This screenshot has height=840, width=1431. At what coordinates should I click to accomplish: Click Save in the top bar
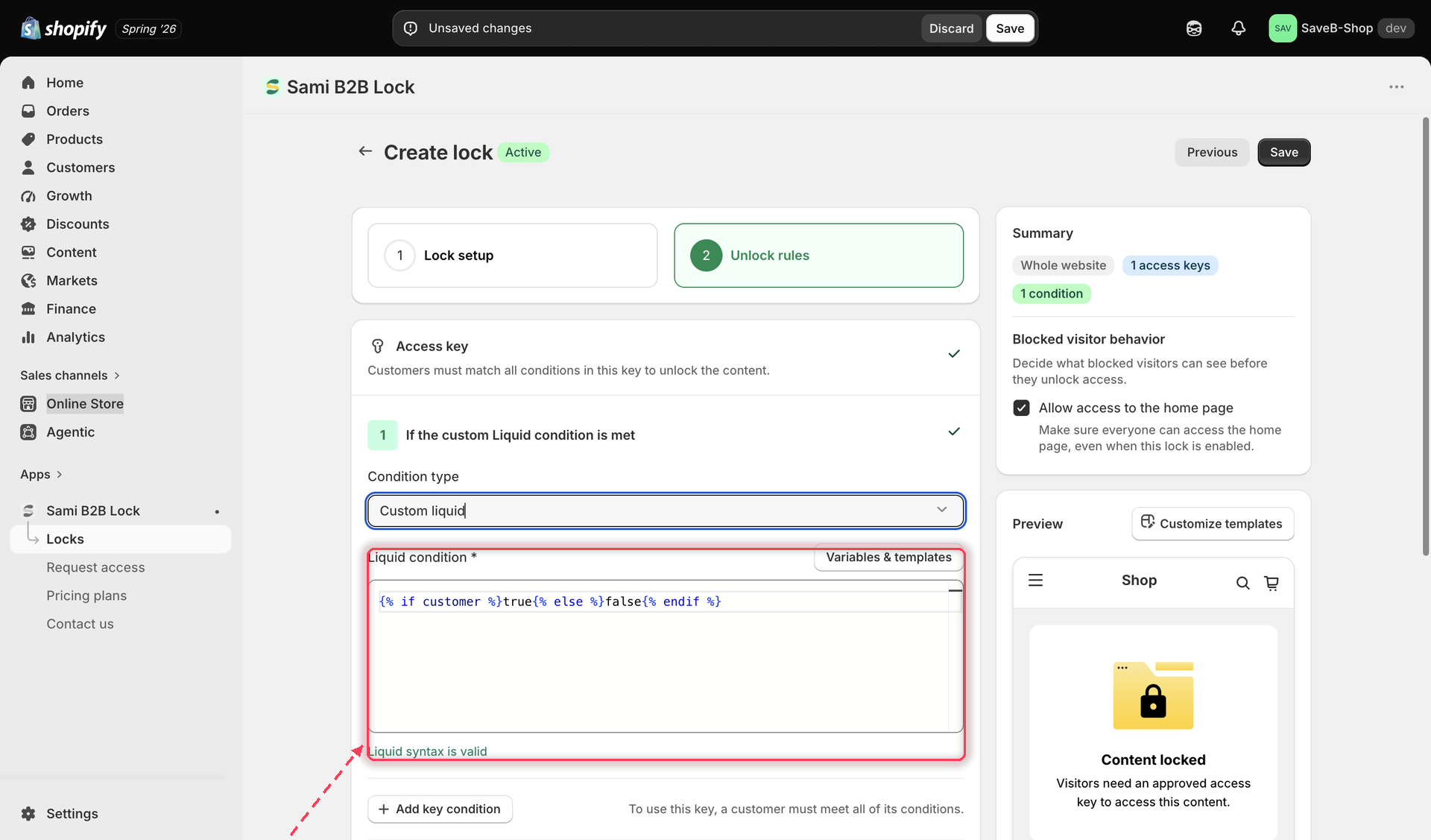click(x=1010, y=28)
